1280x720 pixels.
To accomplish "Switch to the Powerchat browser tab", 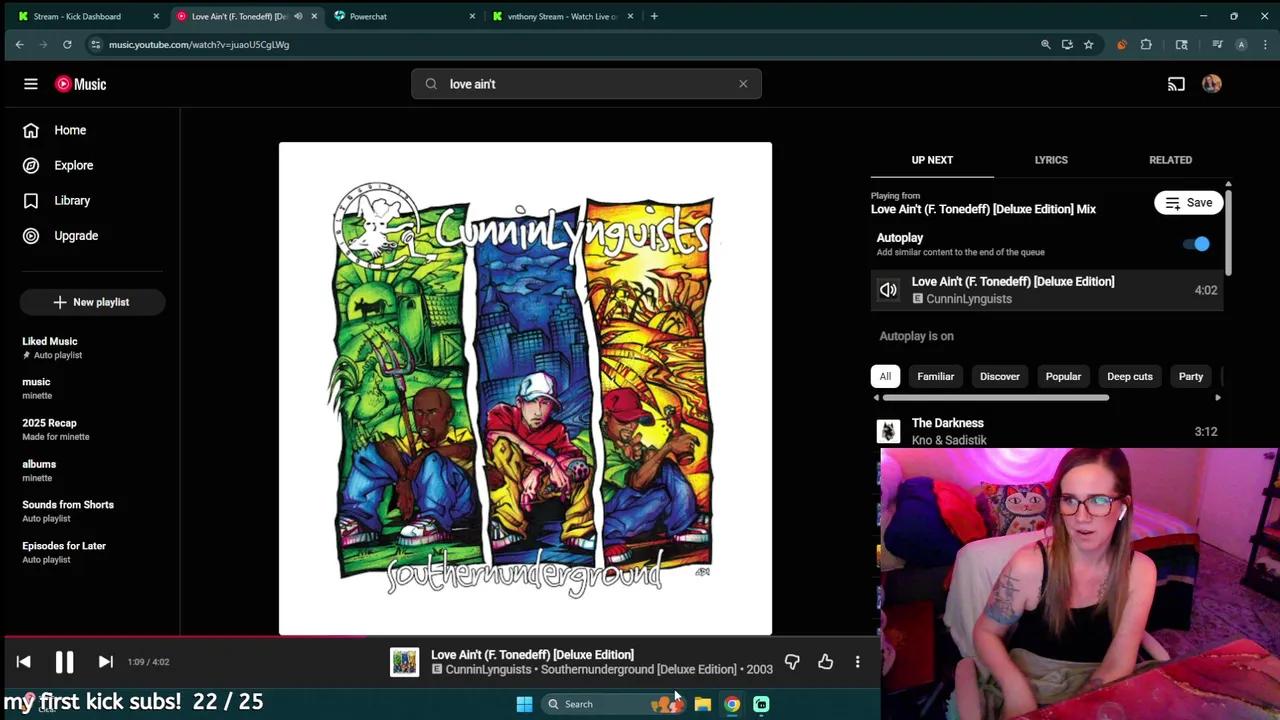I will pos(403,16).
